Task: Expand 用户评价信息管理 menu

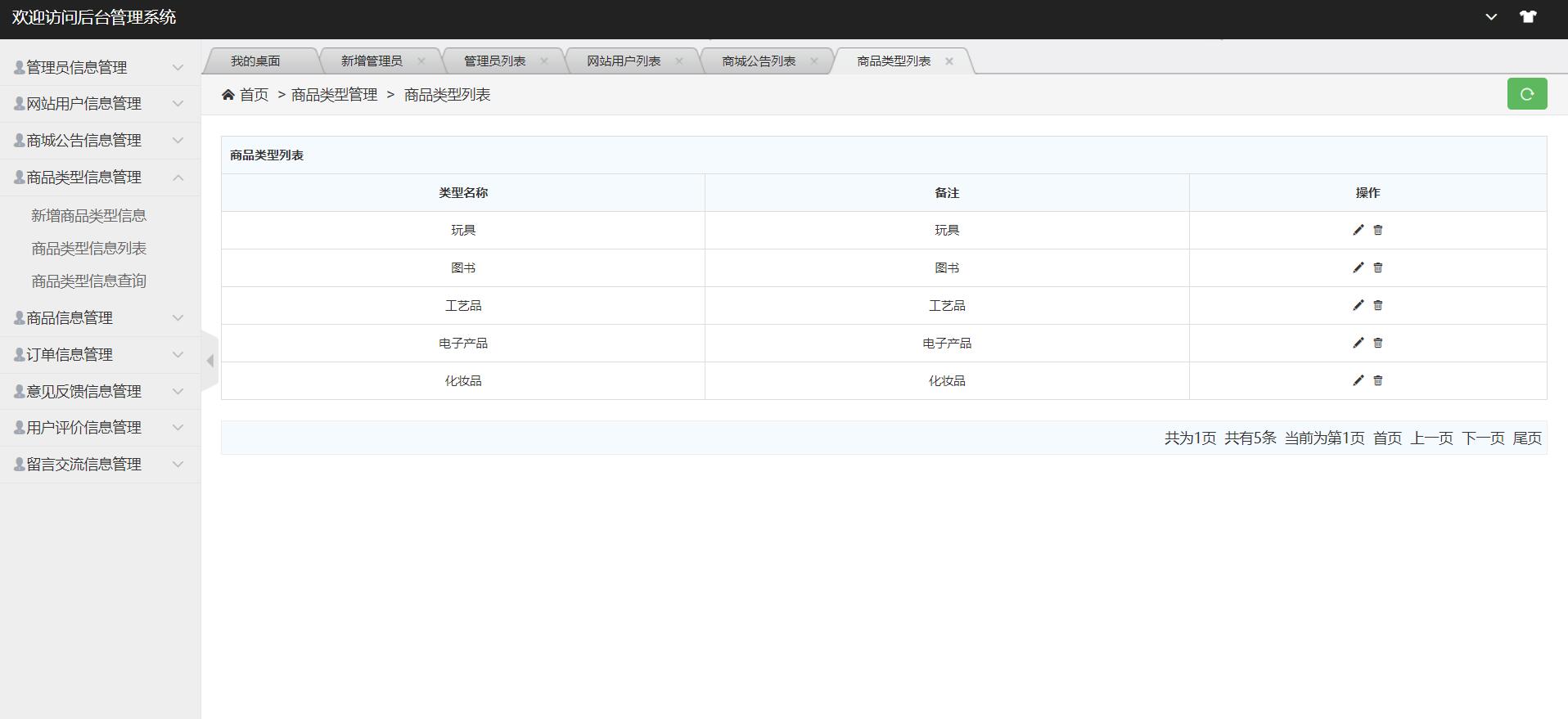Action: coord(100,427)
